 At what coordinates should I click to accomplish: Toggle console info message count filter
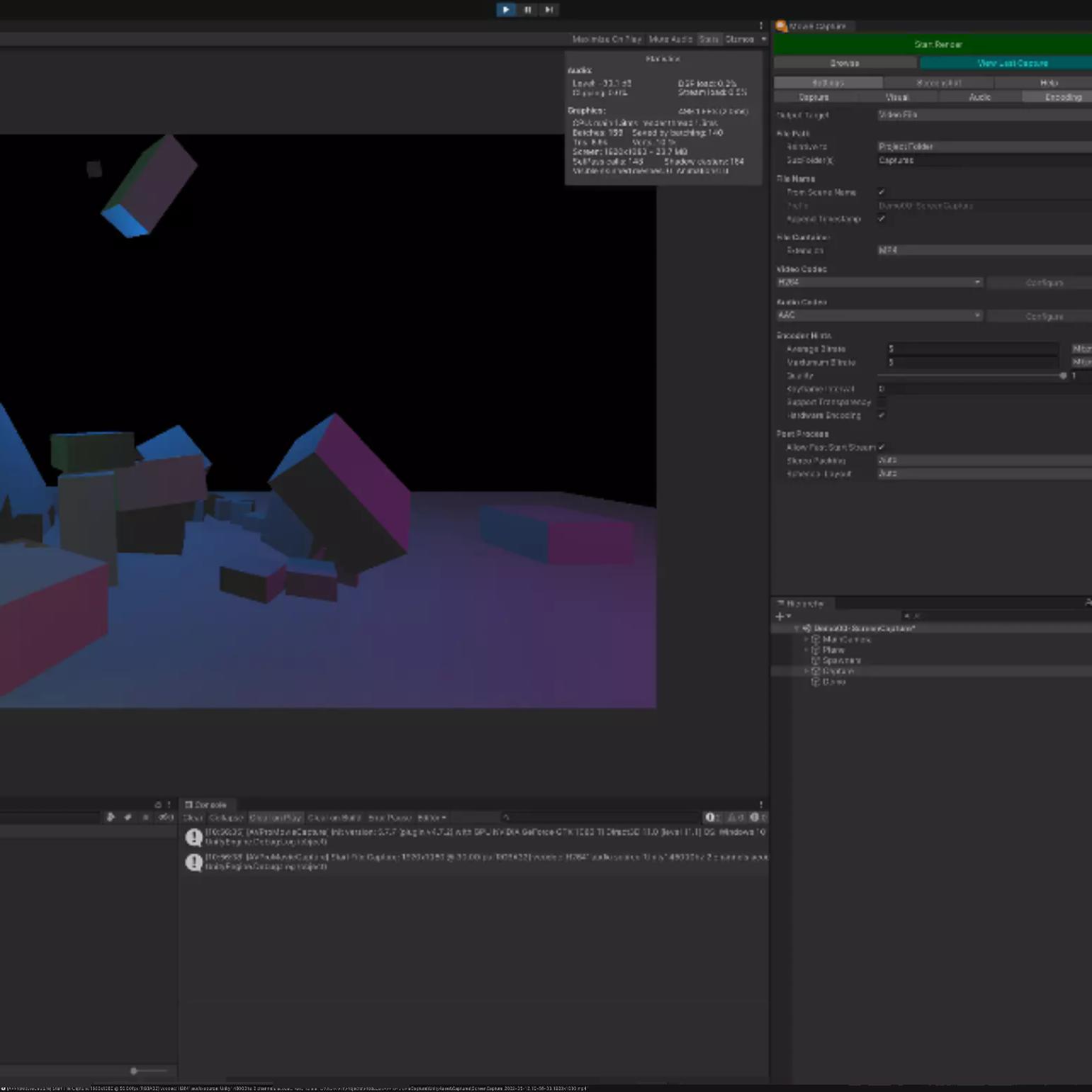(713, 818)
